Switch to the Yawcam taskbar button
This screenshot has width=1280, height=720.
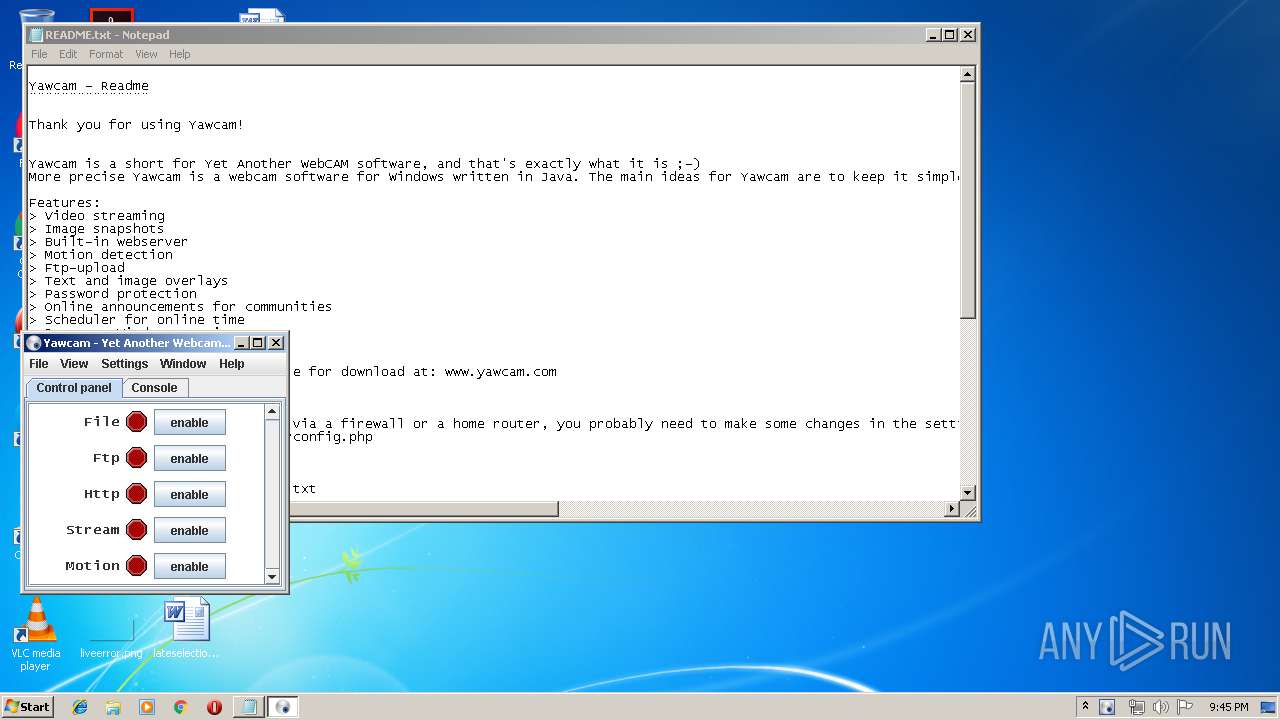point(282,707)
